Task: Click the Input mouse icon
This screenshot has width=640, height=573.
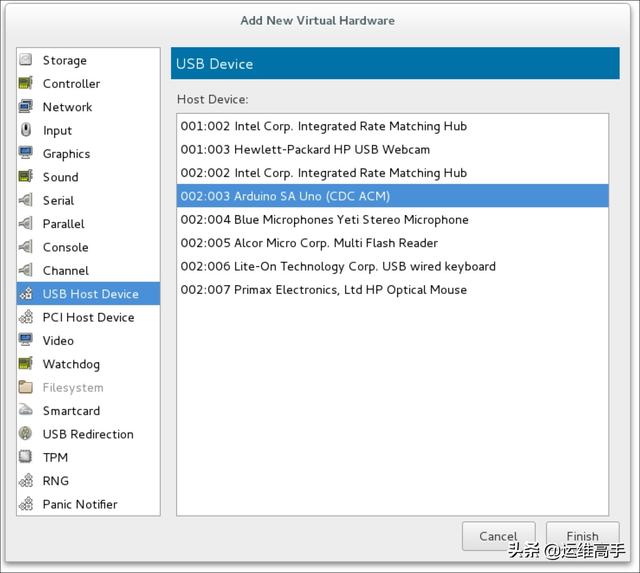Action: (x=26, y=130)
